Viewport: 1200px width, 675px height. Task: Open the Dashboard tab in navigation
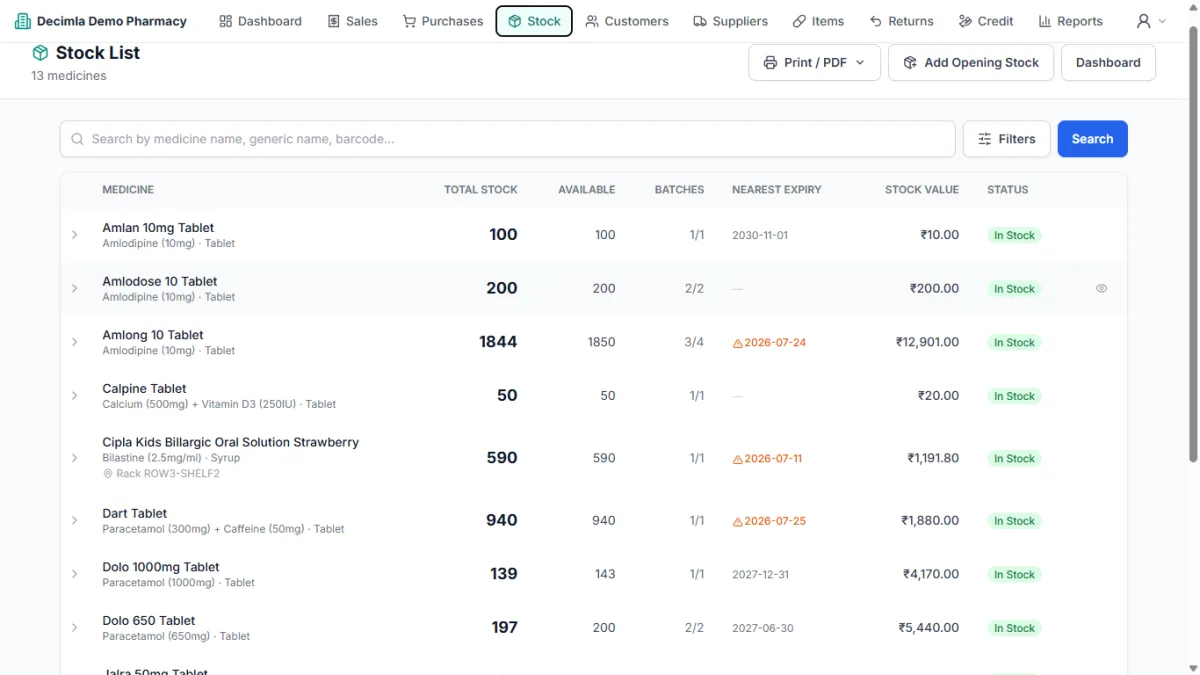coord(260,21)
